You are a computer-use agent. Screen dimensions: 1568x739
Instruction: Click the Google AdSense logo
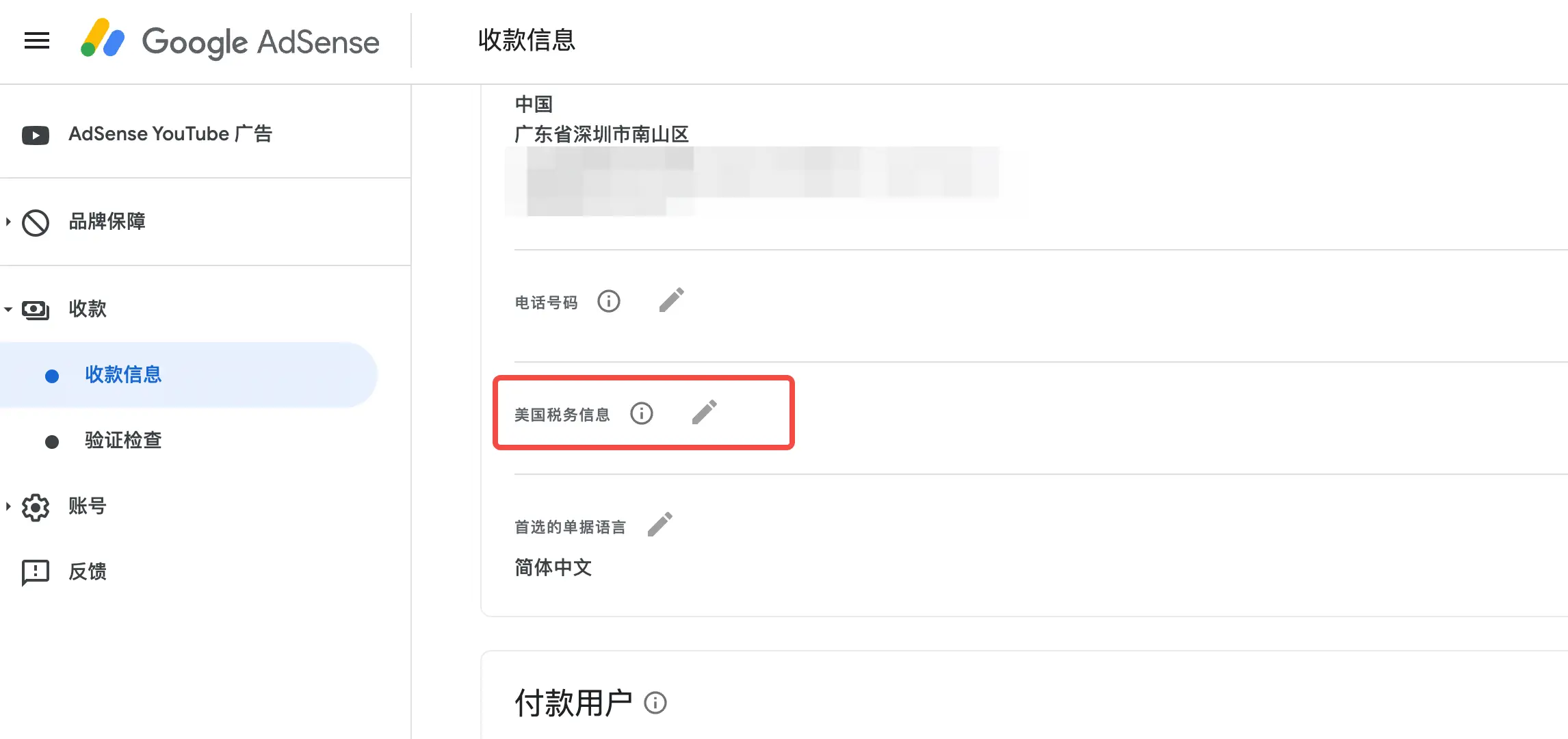pos(230,40)
